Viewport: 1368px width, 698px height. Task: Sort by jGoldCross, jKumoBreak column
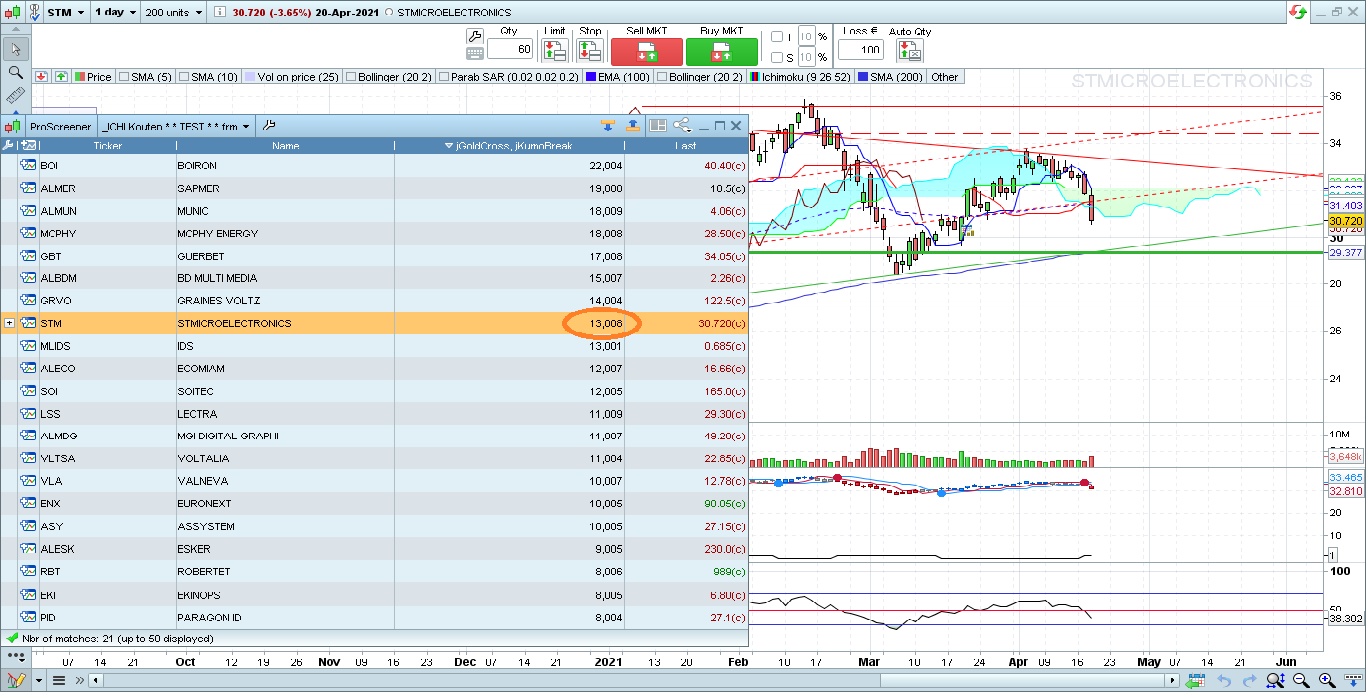[x=509, y=146]
